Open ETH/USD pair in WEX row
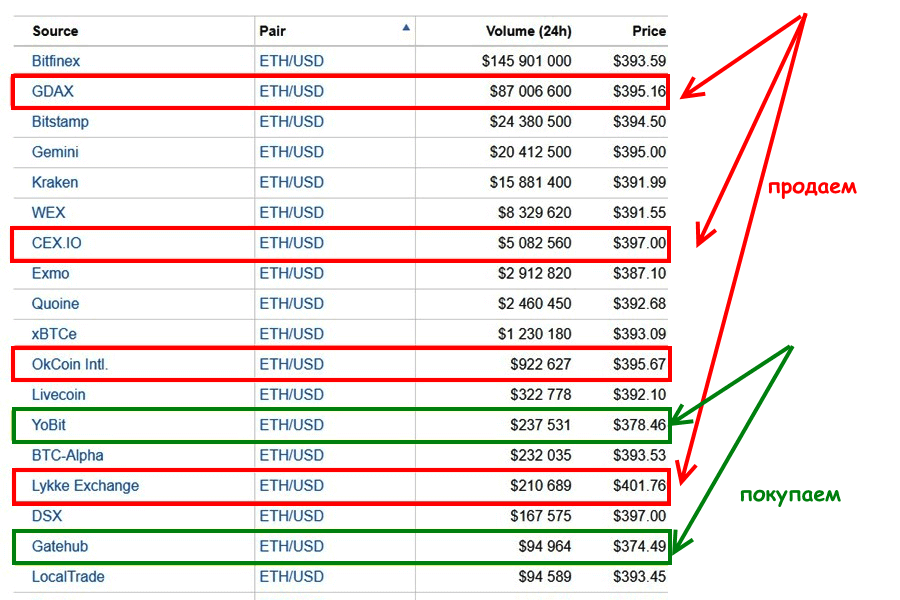The image size is (900, 600). pos(291,212)
